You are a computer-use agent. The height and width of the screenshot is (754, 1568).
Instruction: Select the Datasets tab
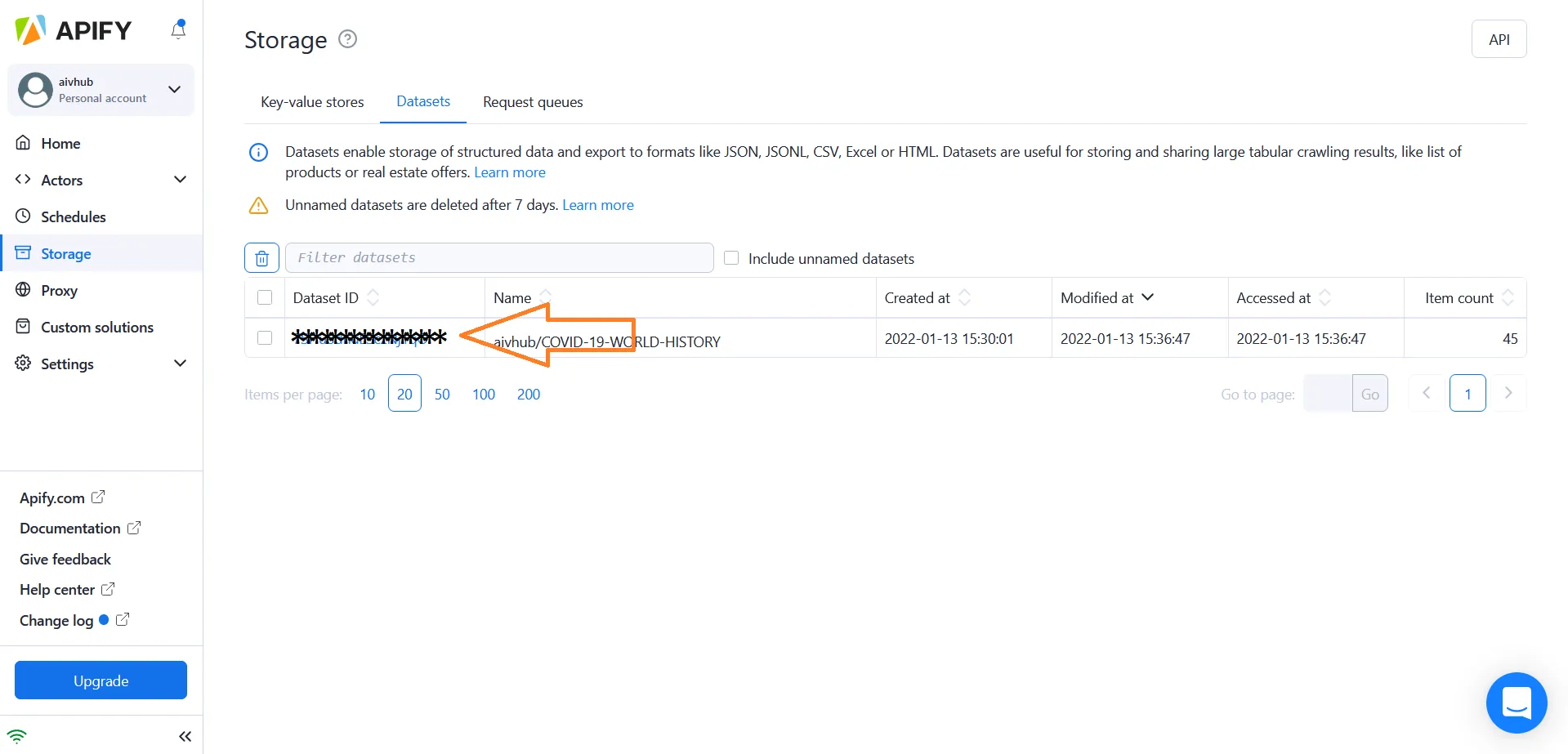click(x=423, y=101)
